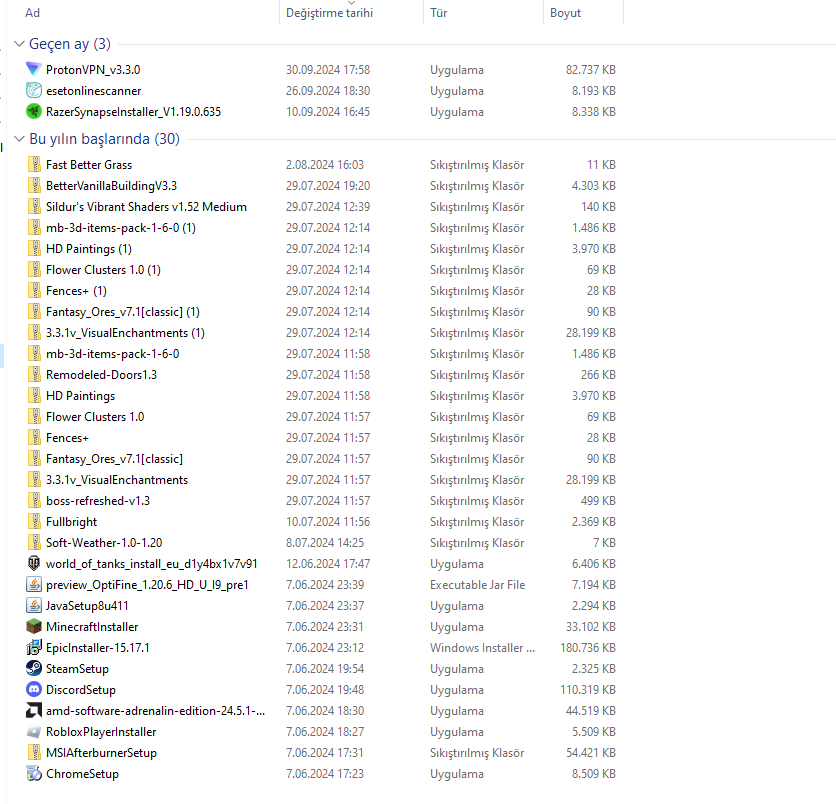Click the RazerSynapseInstaller green icon
Image resolution: width=836 pixels, height=804 pixels.
pos(34,111)
